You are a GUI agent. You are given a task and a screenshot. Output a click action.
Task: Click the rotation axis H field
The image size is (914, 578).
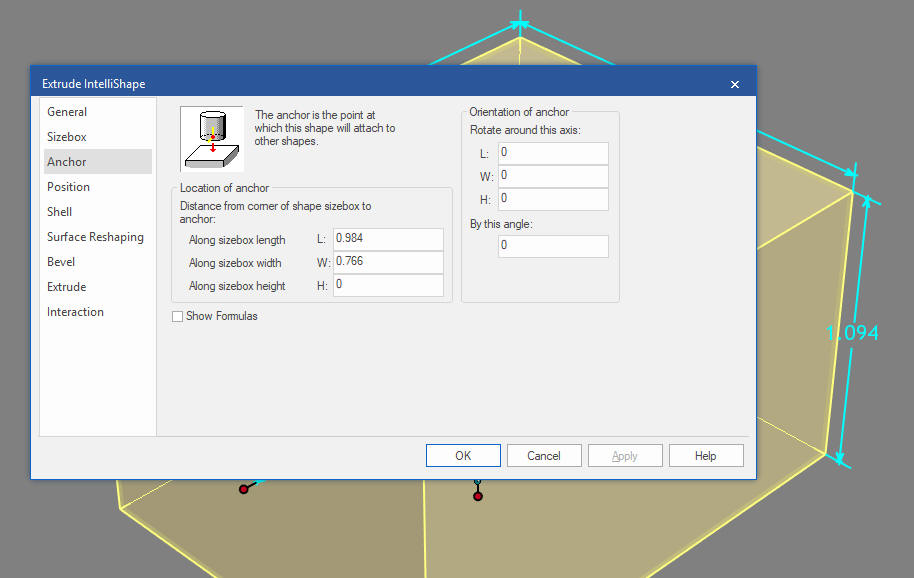point(553,199)
